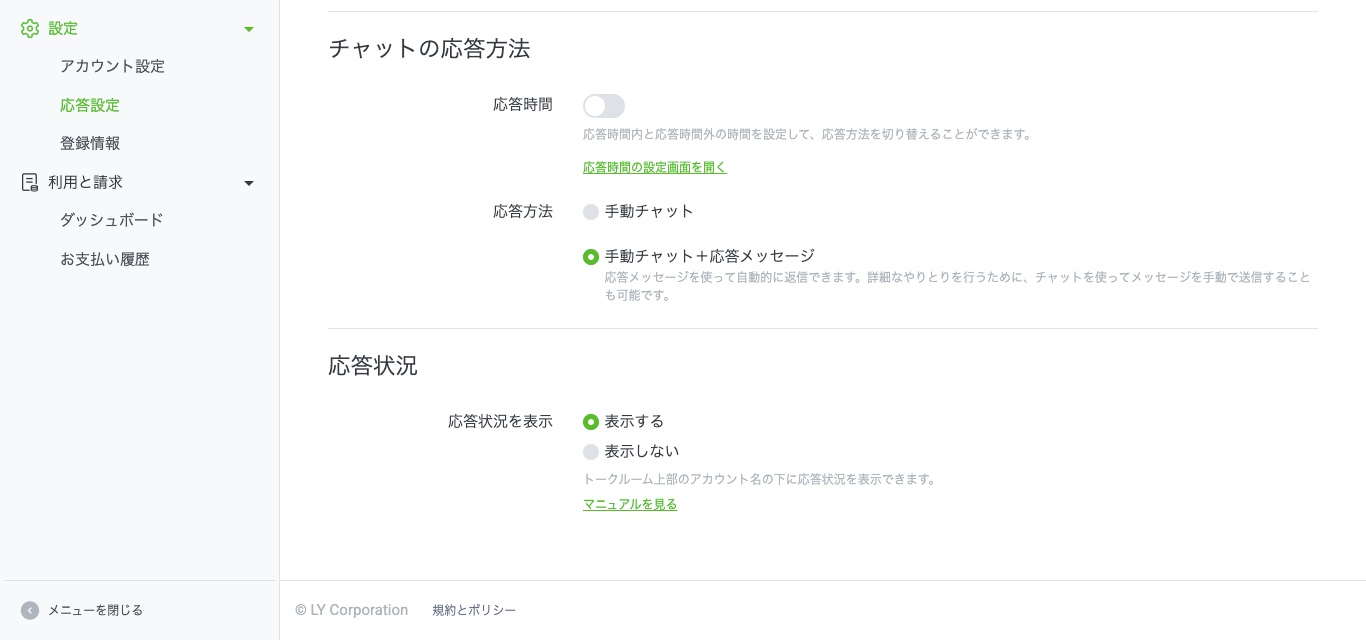Open アカウント設定 in the sidebar
Viewport: 1366px width, 640px height.
click(112, 67)
